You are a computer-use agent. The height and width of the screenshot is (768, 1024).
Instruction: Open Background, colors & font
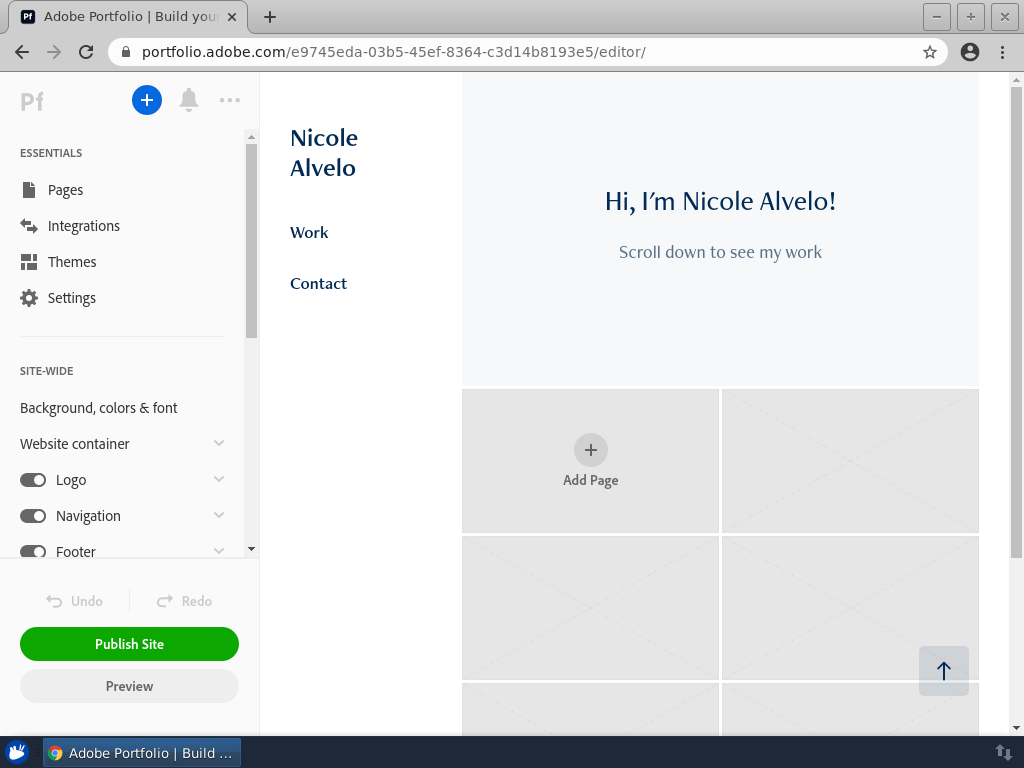point(99,408)
